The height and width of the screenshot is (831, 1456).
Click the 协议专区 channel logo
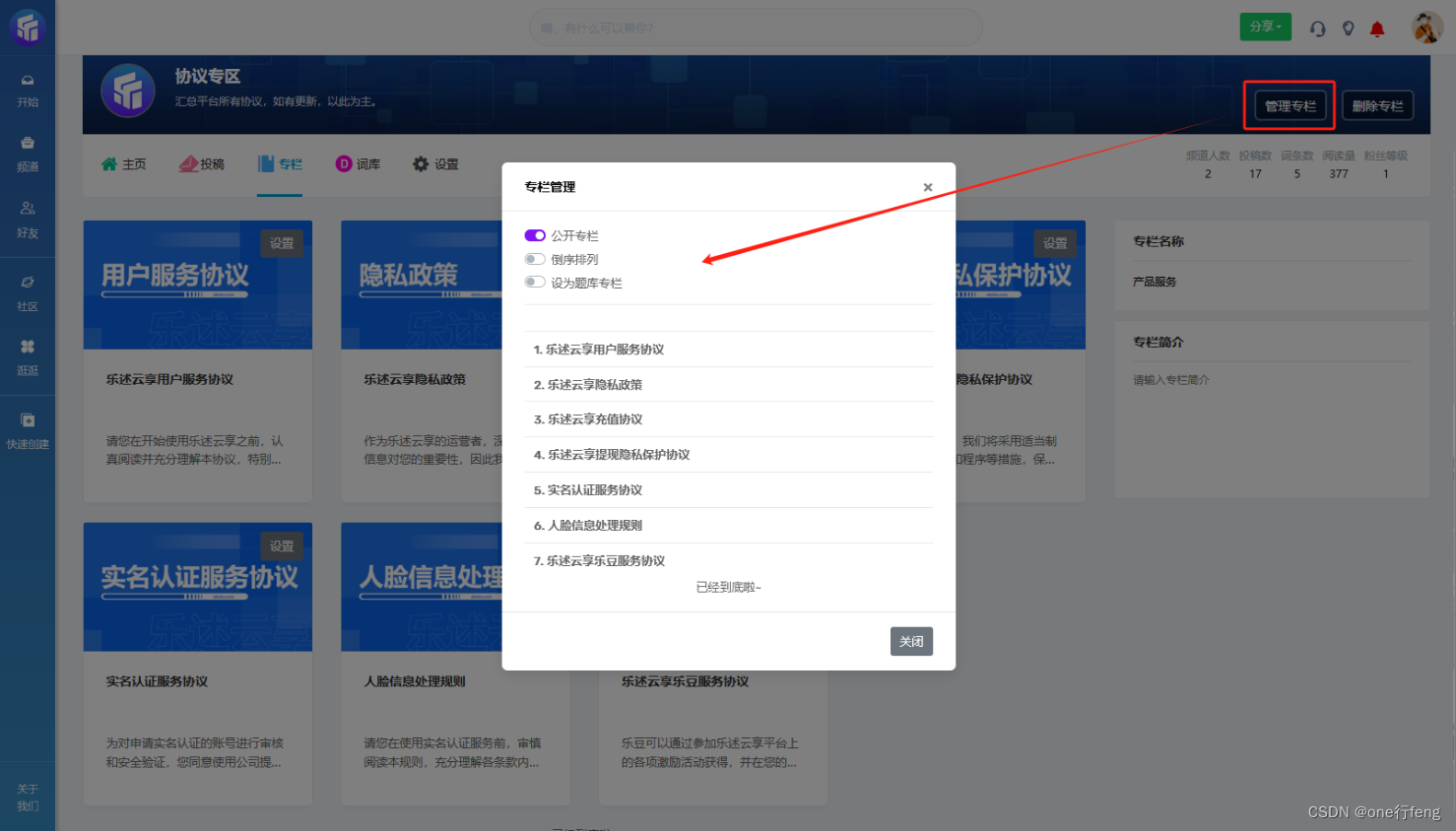pyautogui.click(x=128, y=91)
